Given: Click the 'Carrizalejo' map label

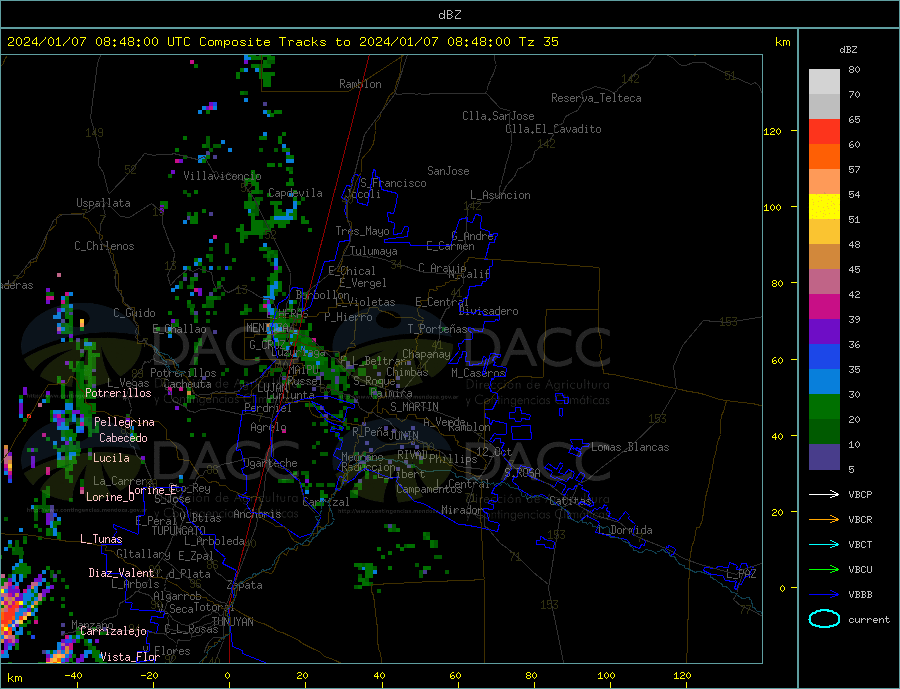Looking at the screenshot, I should pyautogui.click(x=114, y=632).
